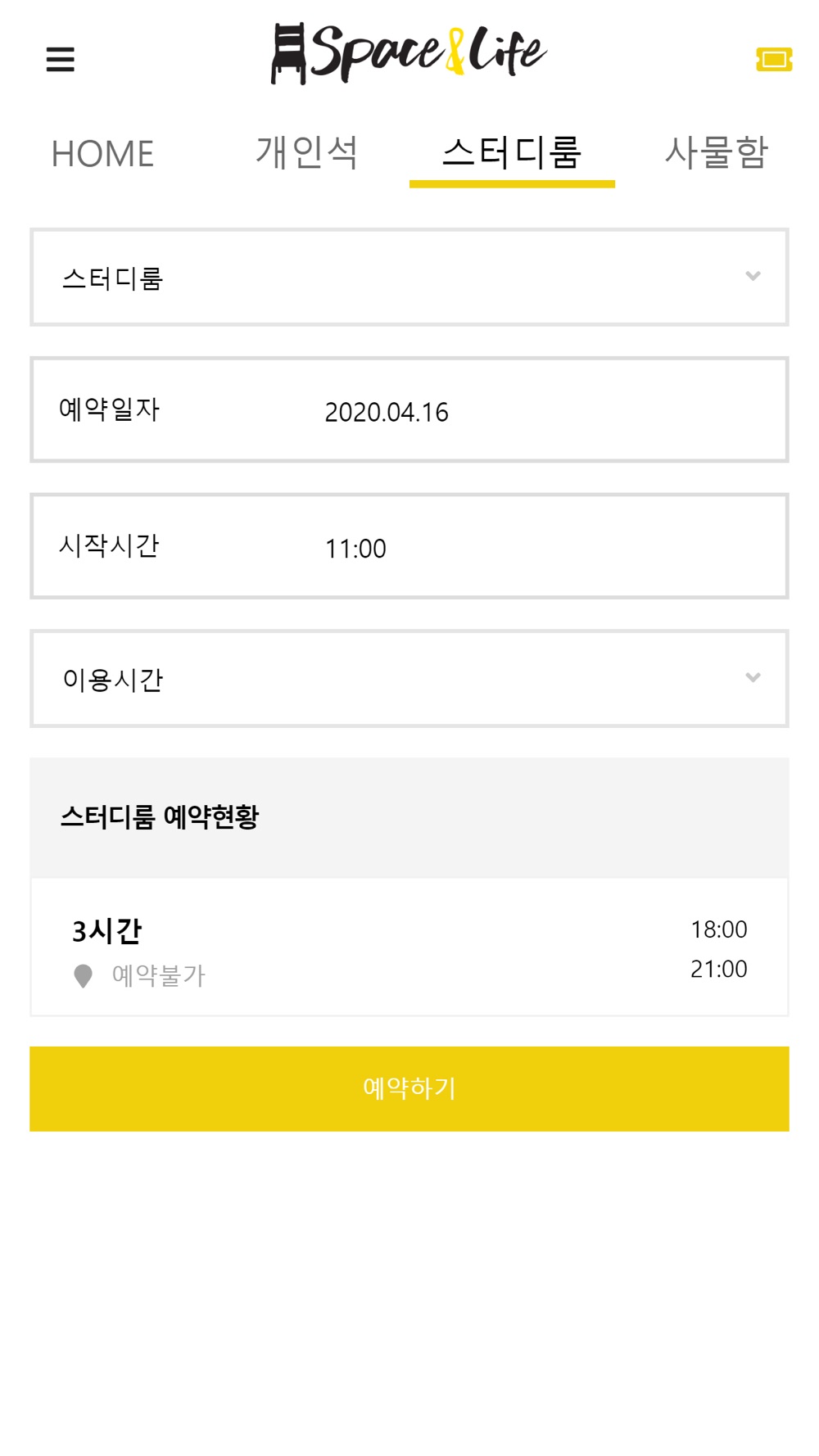This screenshot has height=1456, width=819.
Task: Select the 3시간 reservation entry
Action: pyautogui.click(x=409, y=947)
